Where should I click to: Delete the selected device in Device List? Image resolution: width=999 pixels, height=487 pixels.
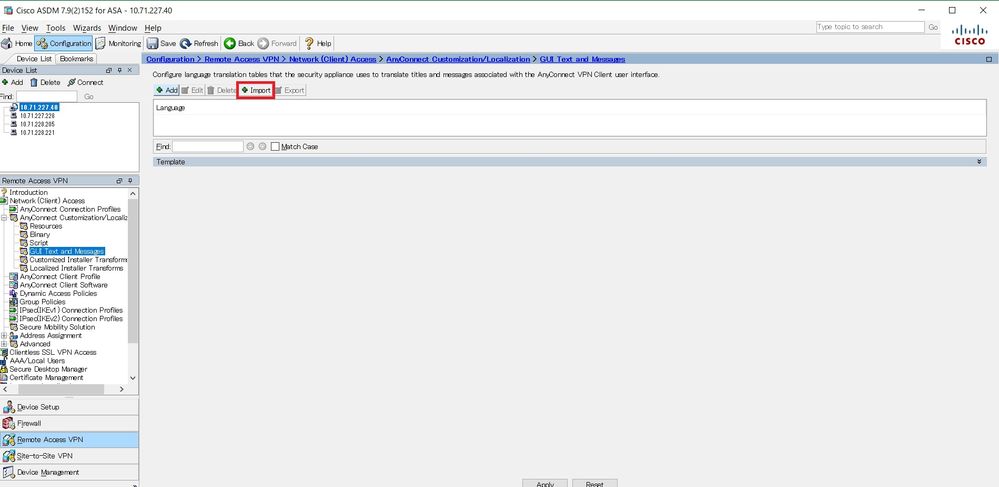45,82
